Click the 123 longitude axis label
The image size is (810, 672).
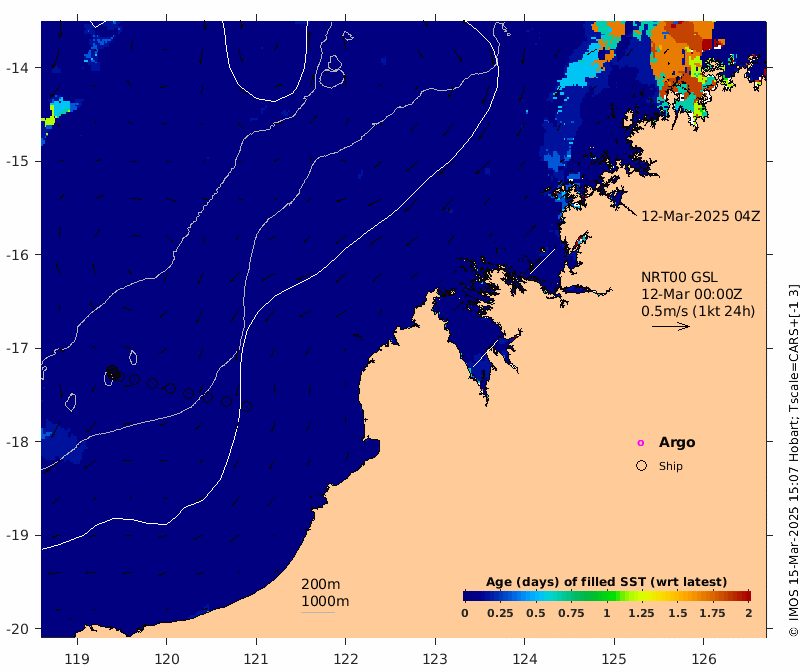[x=435, y=659]
